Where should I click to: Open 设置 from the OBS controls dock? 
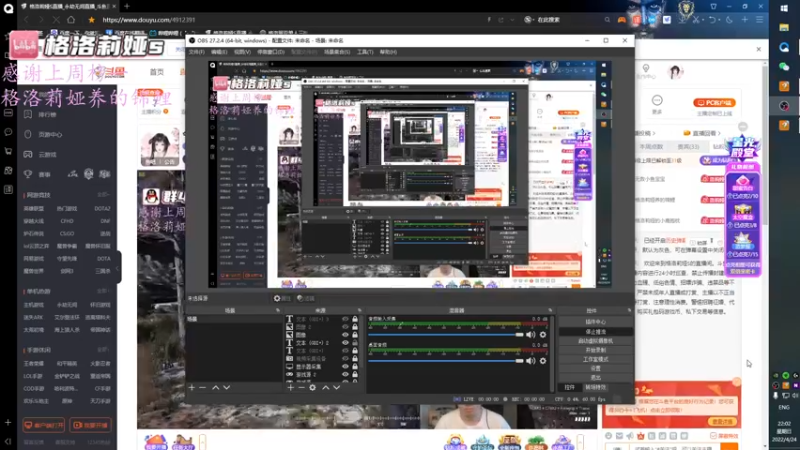(x=595, y=368)
